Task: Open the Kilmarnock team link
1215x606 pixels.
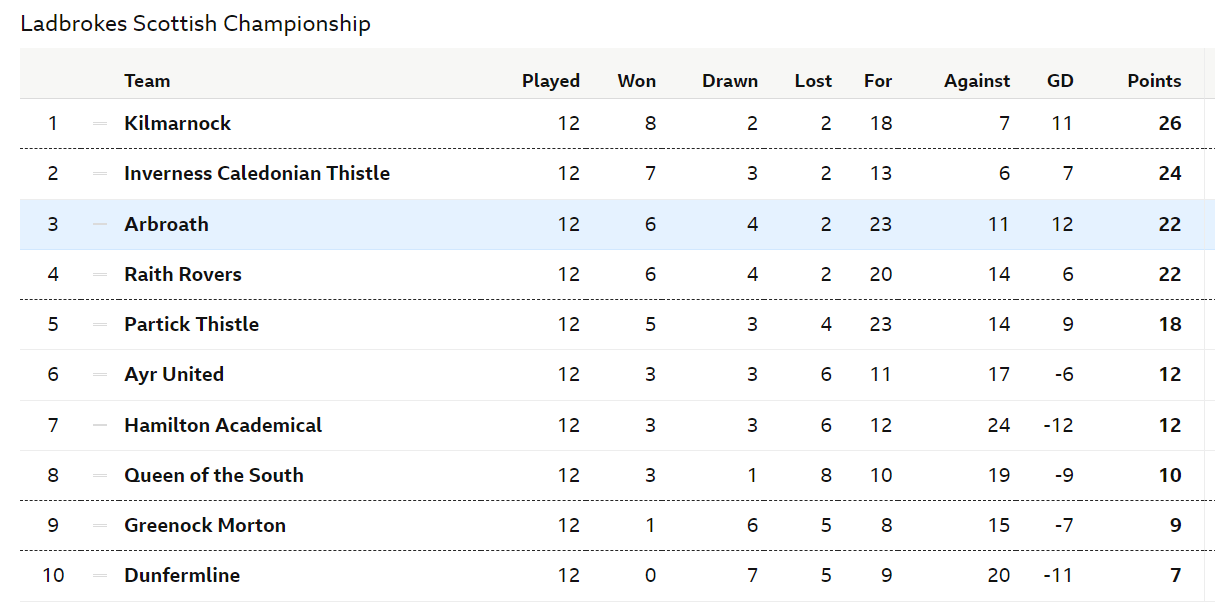Action: 178,124
